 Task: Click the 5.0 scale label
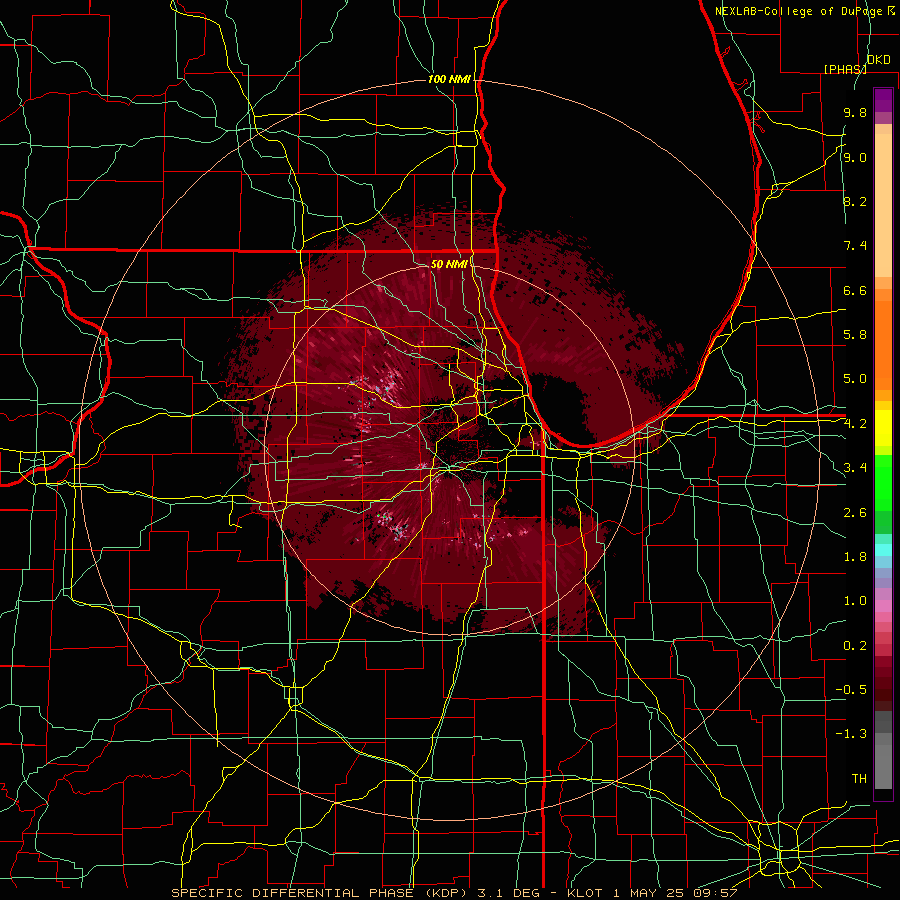pos(855,379)
